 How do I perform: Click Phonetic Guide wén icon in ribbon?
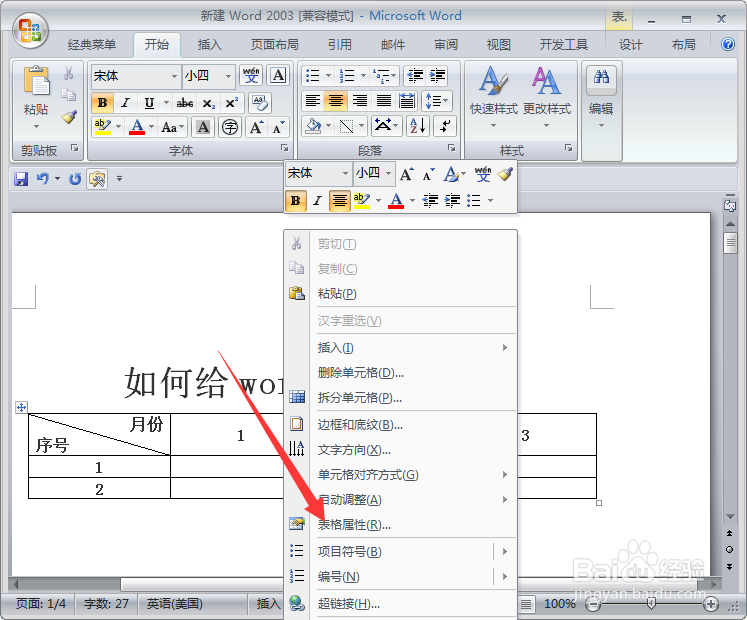click(251, 76)
